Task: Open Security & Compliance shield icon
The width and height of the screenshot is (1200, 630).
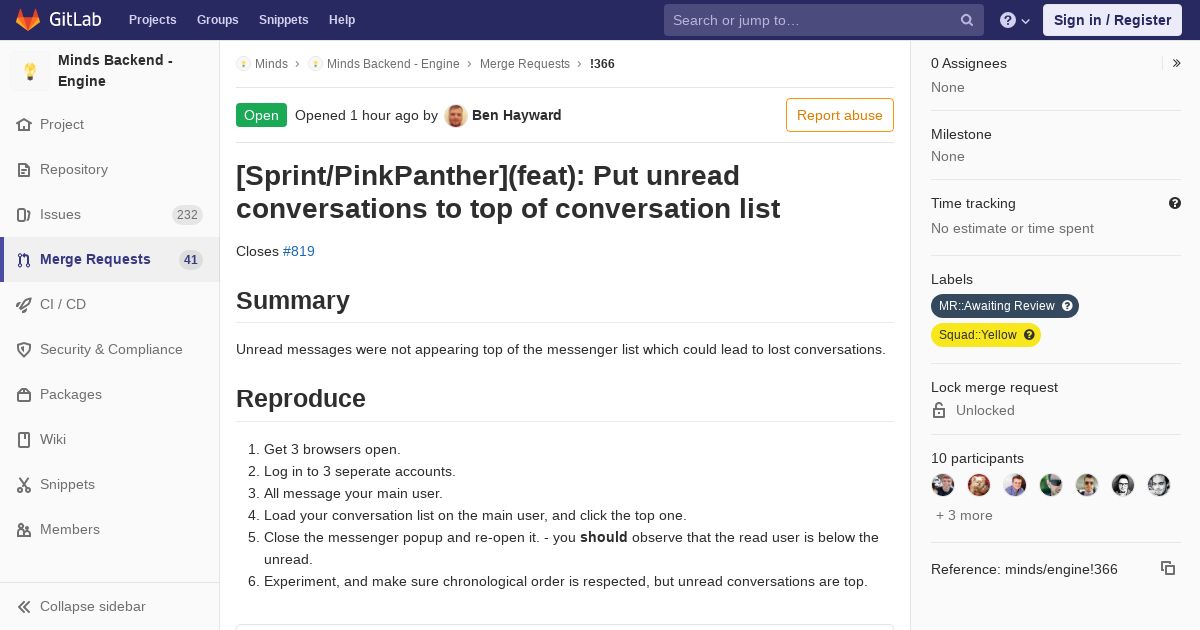Action: pos(24,350)
